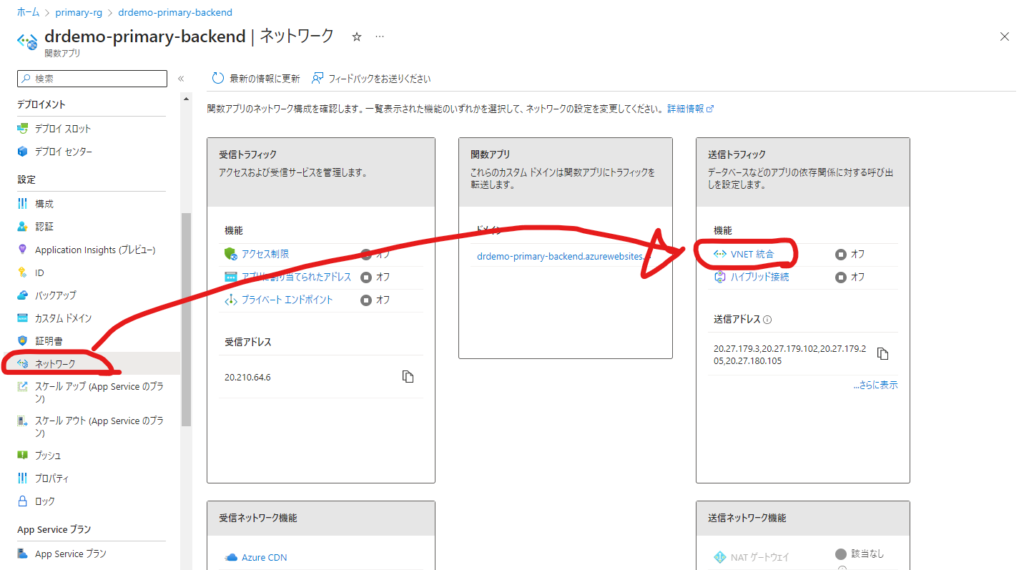Click the 構成 bars icon

tap(23, 204)
